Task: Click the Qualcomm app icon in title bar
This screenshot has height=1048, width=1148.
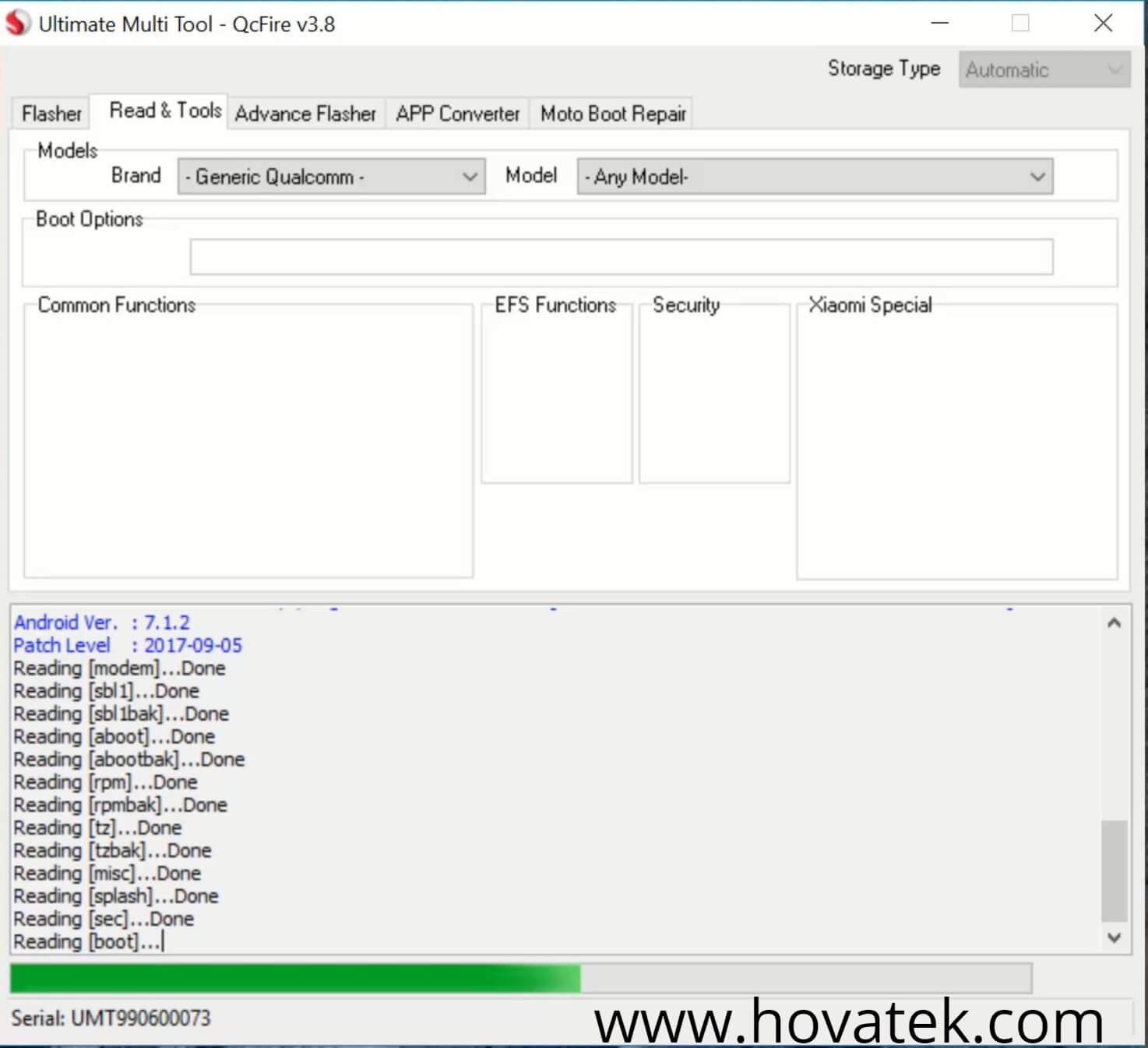Action: point(18,23)
